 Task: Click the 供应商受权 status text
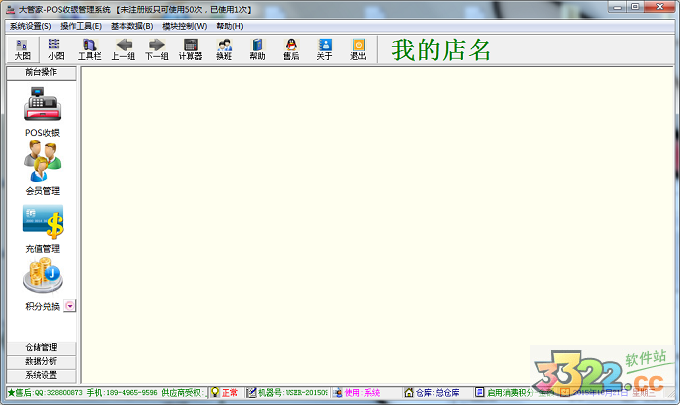(182, 392)
